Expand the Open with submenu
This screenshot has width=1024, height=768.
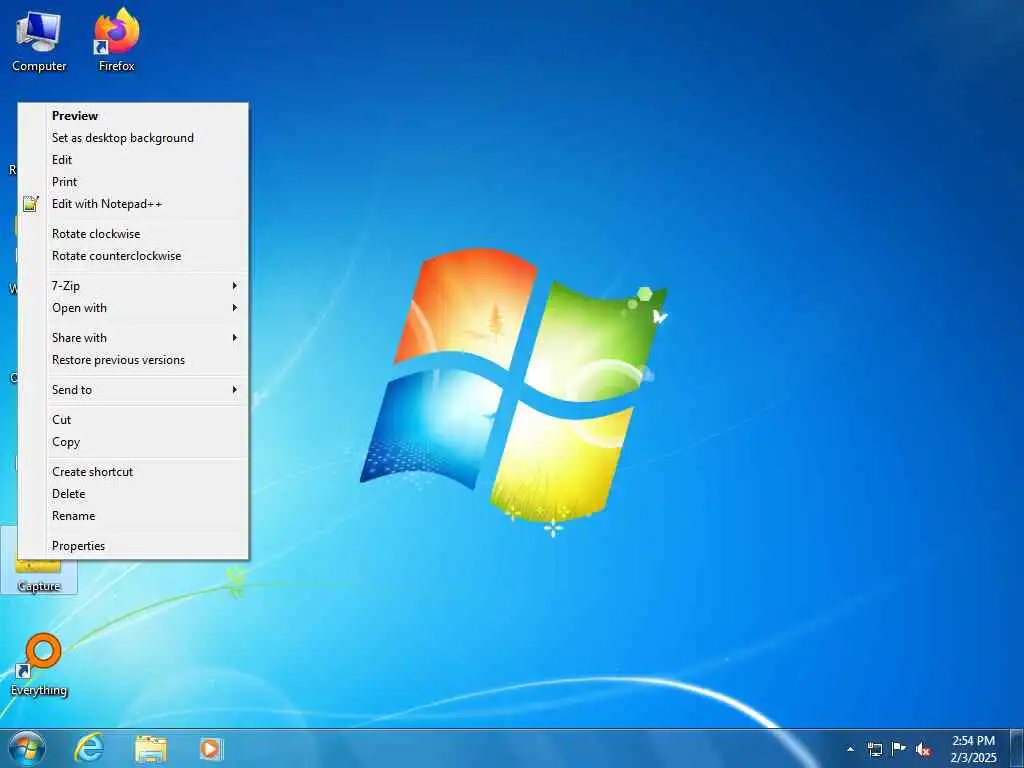click(x=133, y=308)
